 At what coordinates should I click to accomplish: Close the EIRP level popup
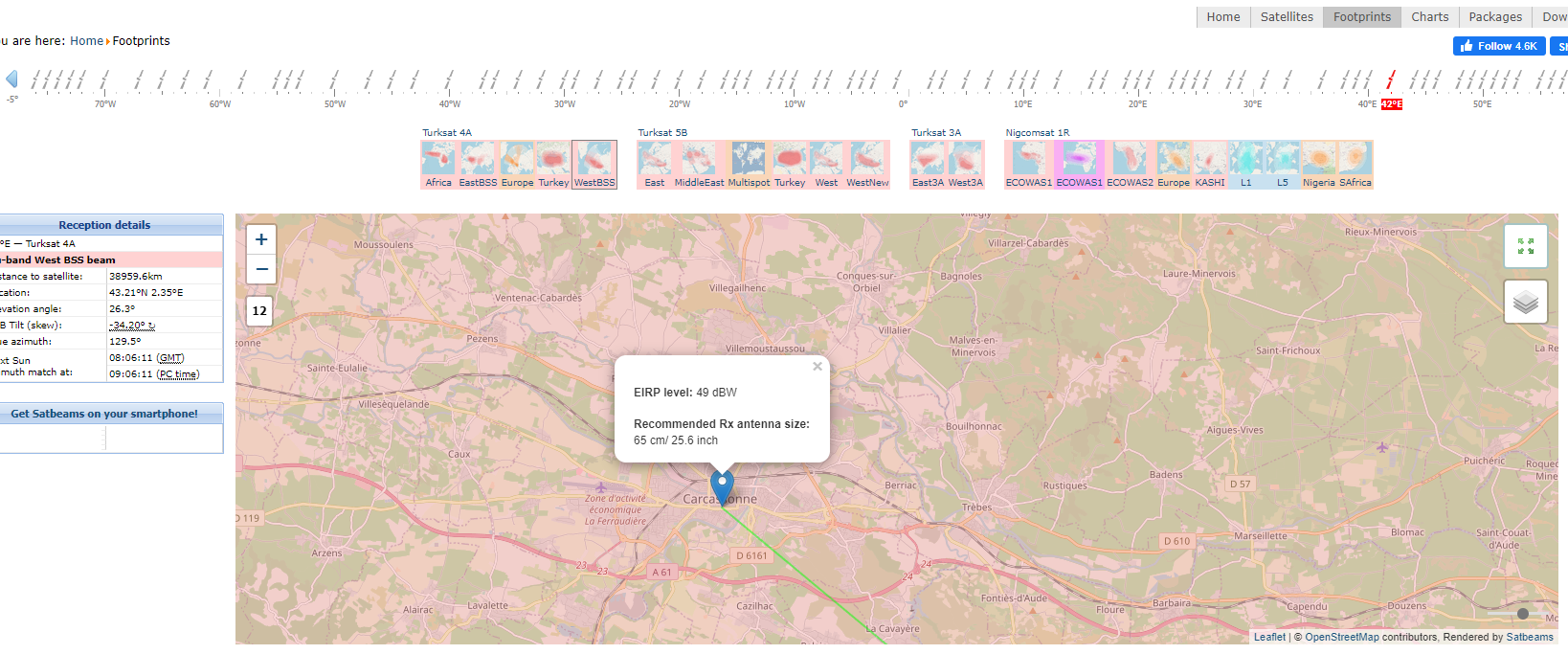[x=818, y=367]
